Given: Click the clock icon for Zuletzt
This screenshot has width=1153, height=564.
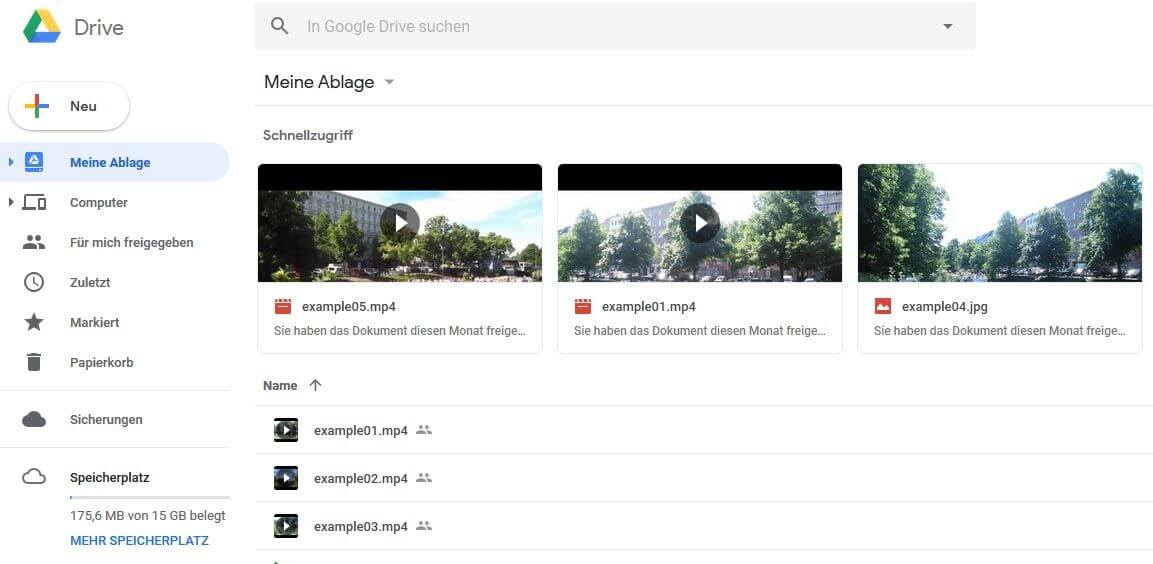Looking at the screenshot, I should [x=34, y=282].
